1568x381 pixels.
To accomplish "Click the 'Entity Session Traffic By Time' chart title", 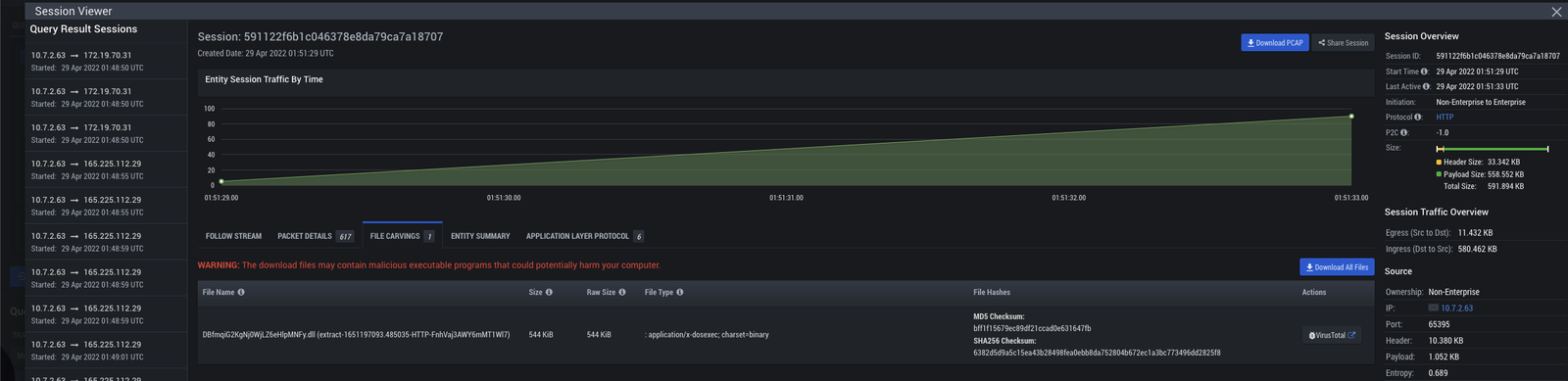I will coord(264,79).
